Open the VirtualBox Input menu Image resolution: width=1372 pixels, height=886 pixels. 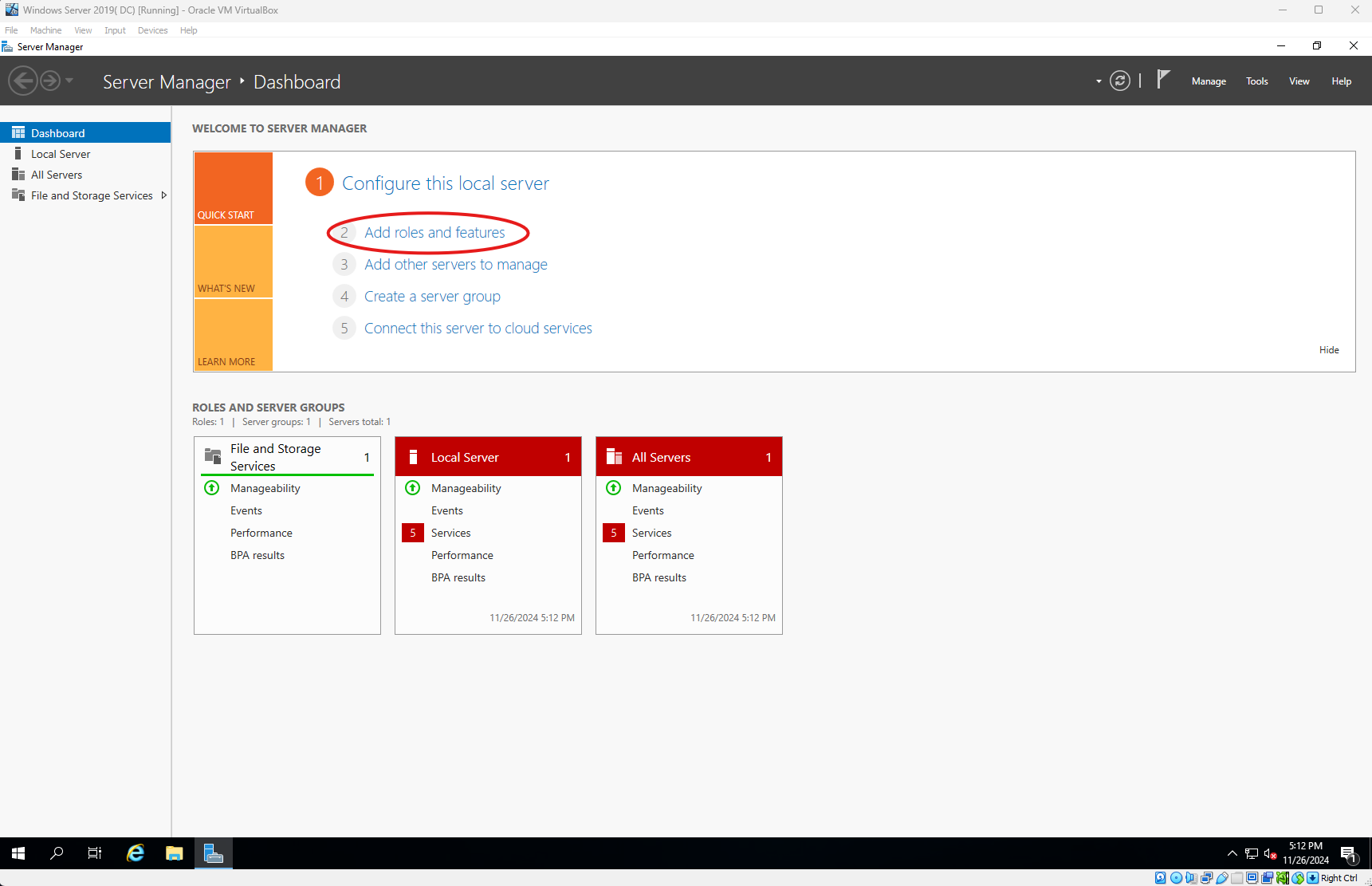[115, 30]
